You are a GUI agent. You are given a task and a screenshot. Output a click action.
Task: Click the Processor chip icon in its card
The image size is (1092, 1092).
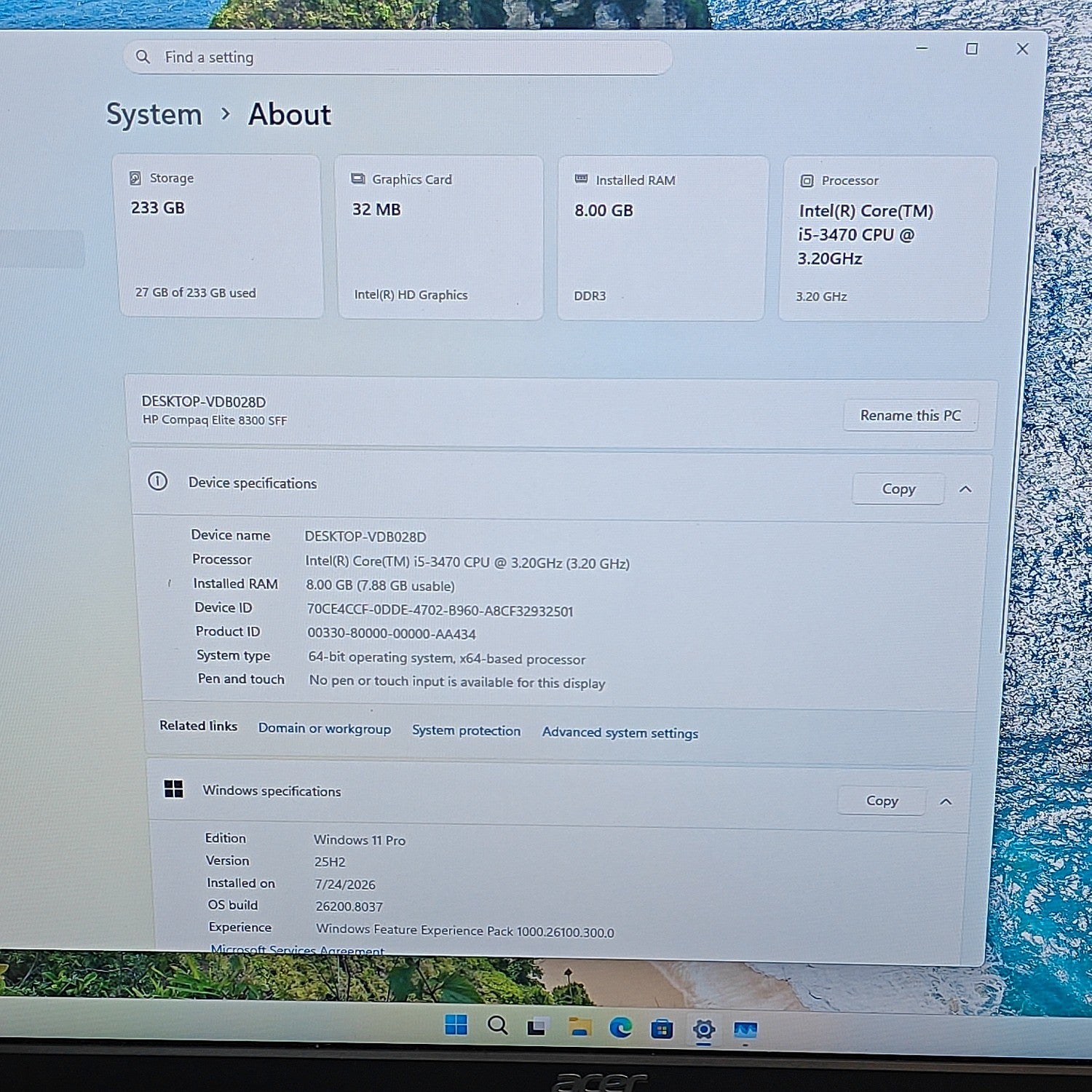point(807,181)
